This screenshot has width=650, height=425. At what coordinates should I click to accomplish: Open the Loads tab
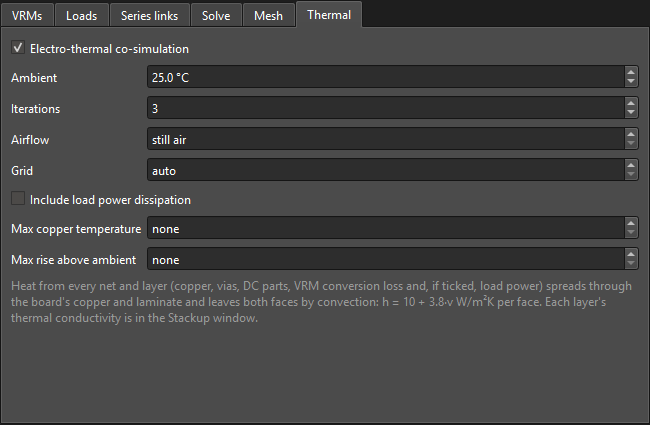[x=82, y=16]
